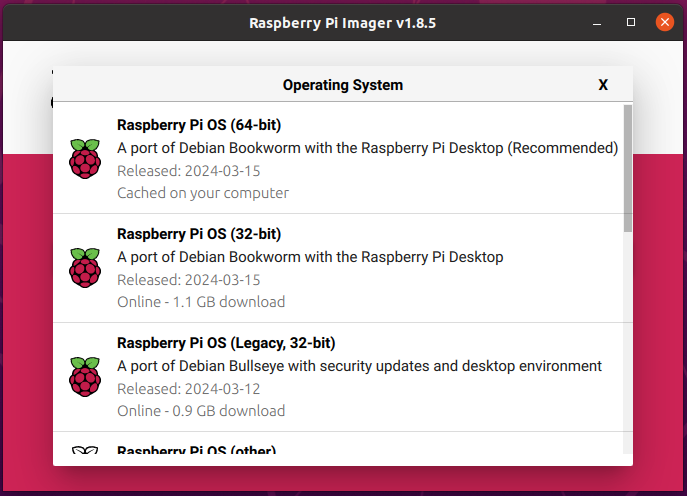Click raspberry icon beside Raspberry Pi OS (32-bit)
The width and height of the screenshot is (687, 496).
[85, 268]
